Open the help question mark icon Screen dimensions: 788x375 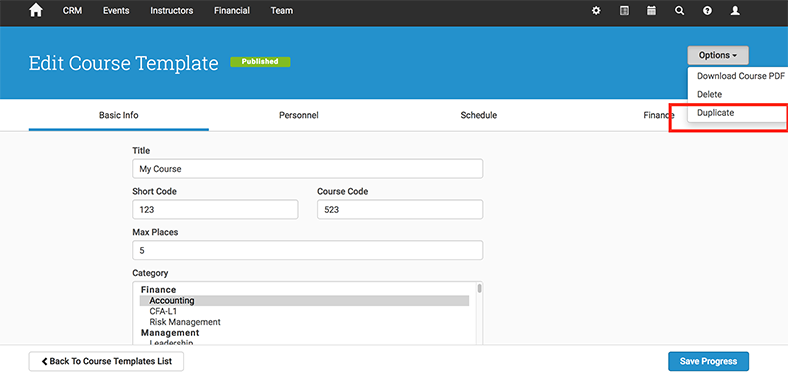click(x=708, y=11)
